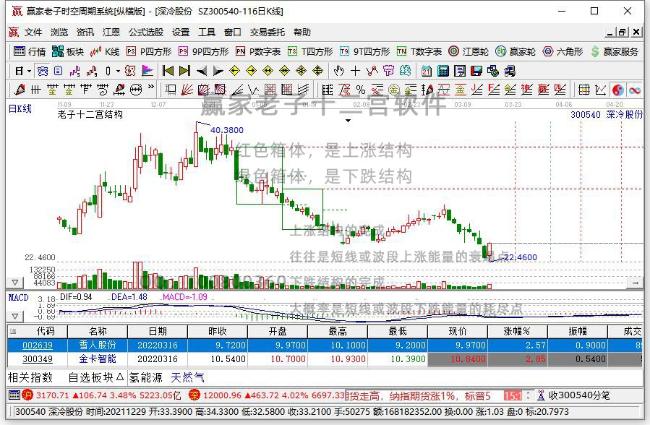Open the 公式选股 menu
The image size is (650, 425).
pos(146,32)
